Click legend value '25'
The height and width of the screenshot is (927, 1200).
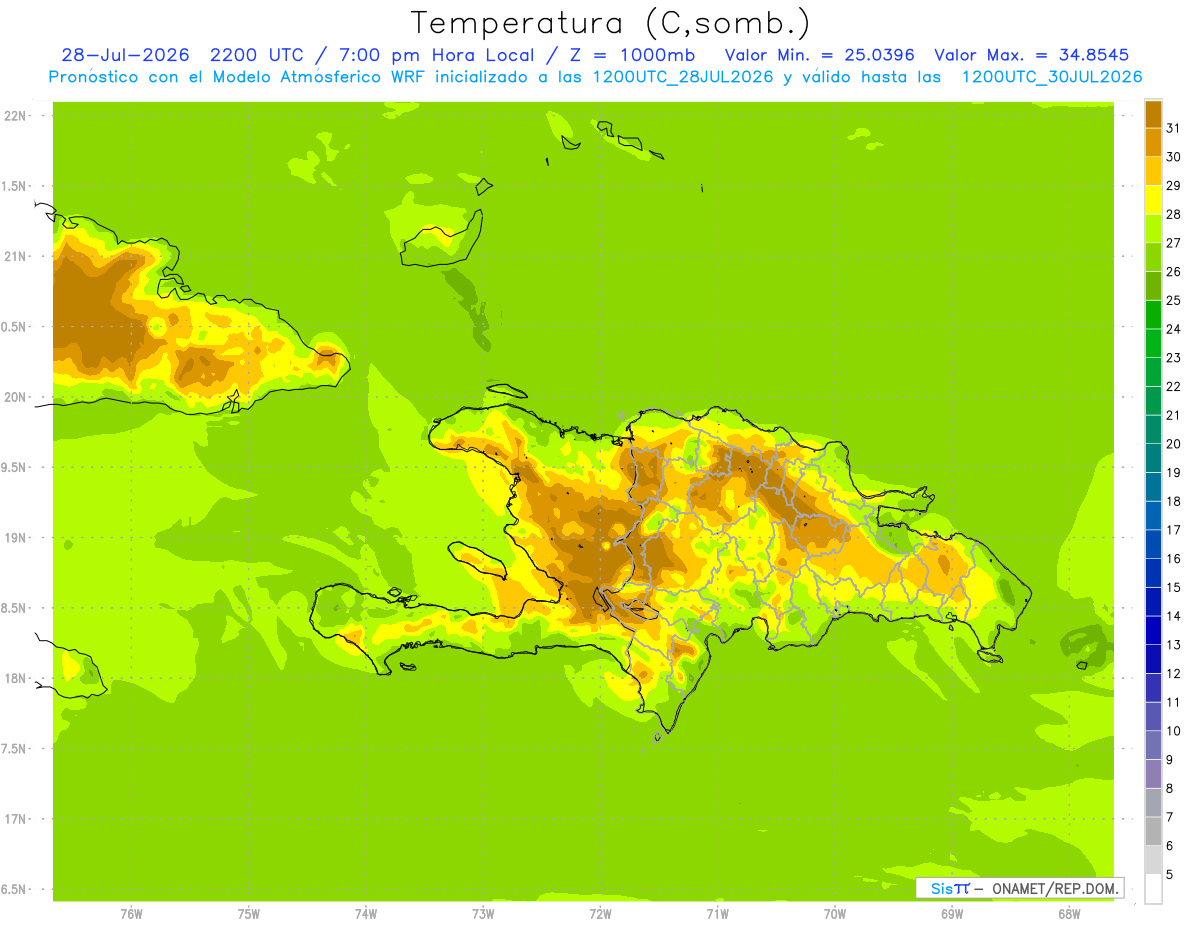point(1174,301)
